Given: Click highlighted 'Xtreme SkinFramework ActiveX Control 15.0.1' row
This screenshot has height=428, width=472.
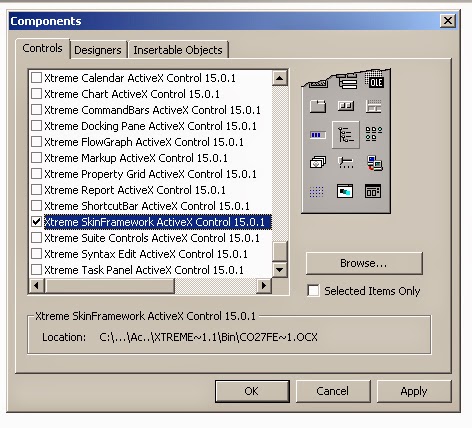Looking at the screenshot, I should click(158, 222).
